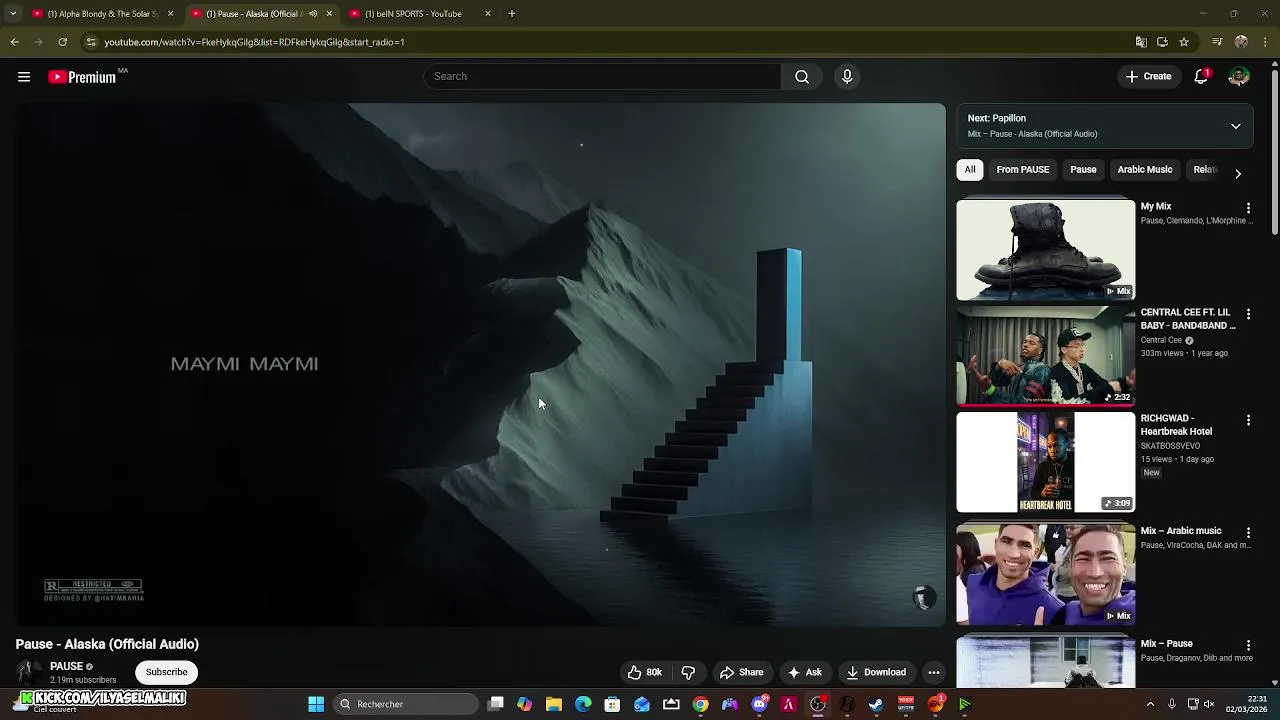The height and width of the screenshot is (720, 1280).
Task: Select the From PAUSE filter chip
Action: [x=1023, y=170]
